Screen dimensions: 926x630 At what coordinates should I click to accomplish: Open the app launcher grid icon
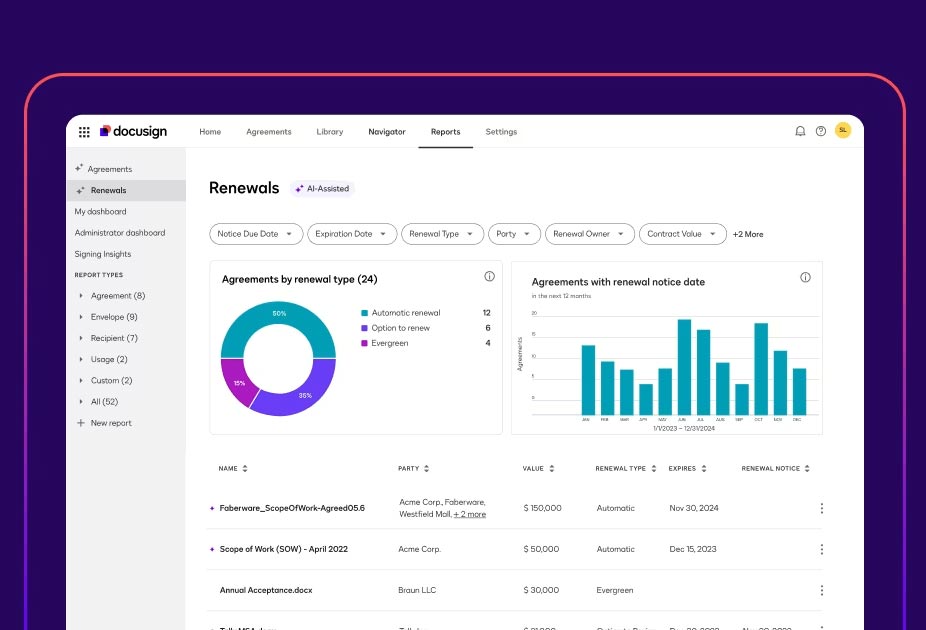(84, 131)
